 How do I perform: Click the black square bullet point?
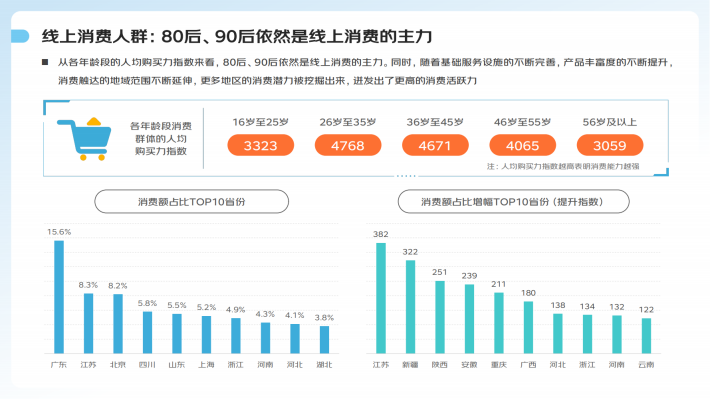pyautogui.click(x=45, y=62)
